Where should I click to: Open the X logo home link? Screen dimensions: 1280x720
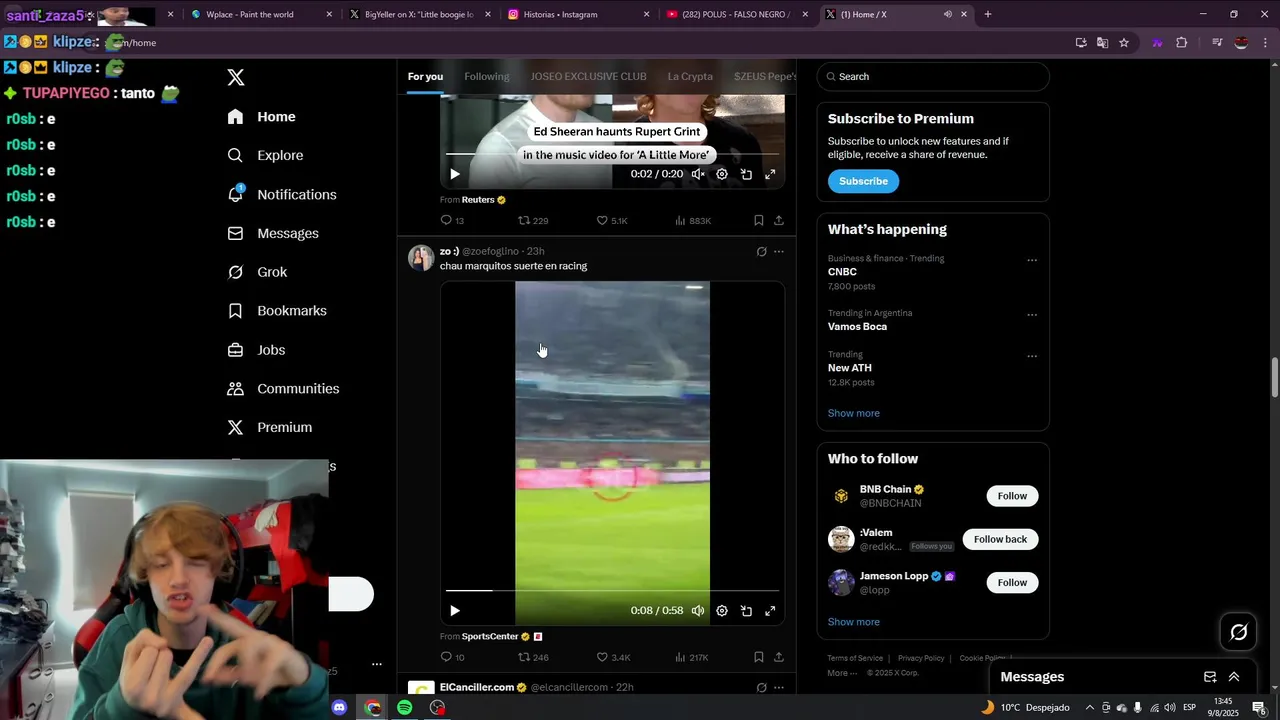tap(236, 77)
